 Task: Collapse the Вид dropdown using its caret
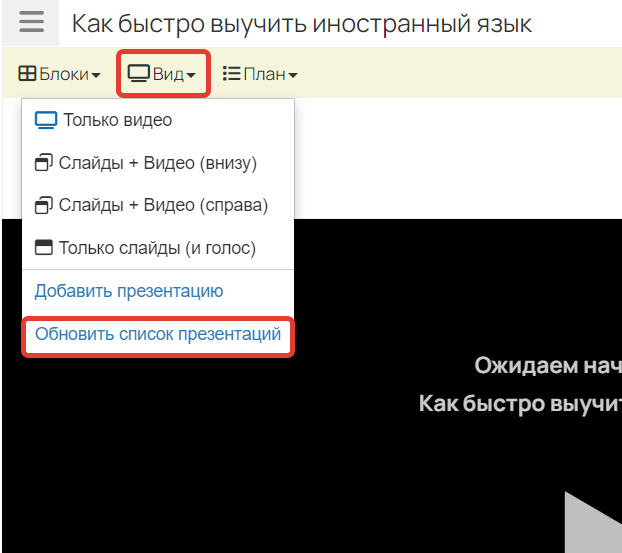[191, 75]
